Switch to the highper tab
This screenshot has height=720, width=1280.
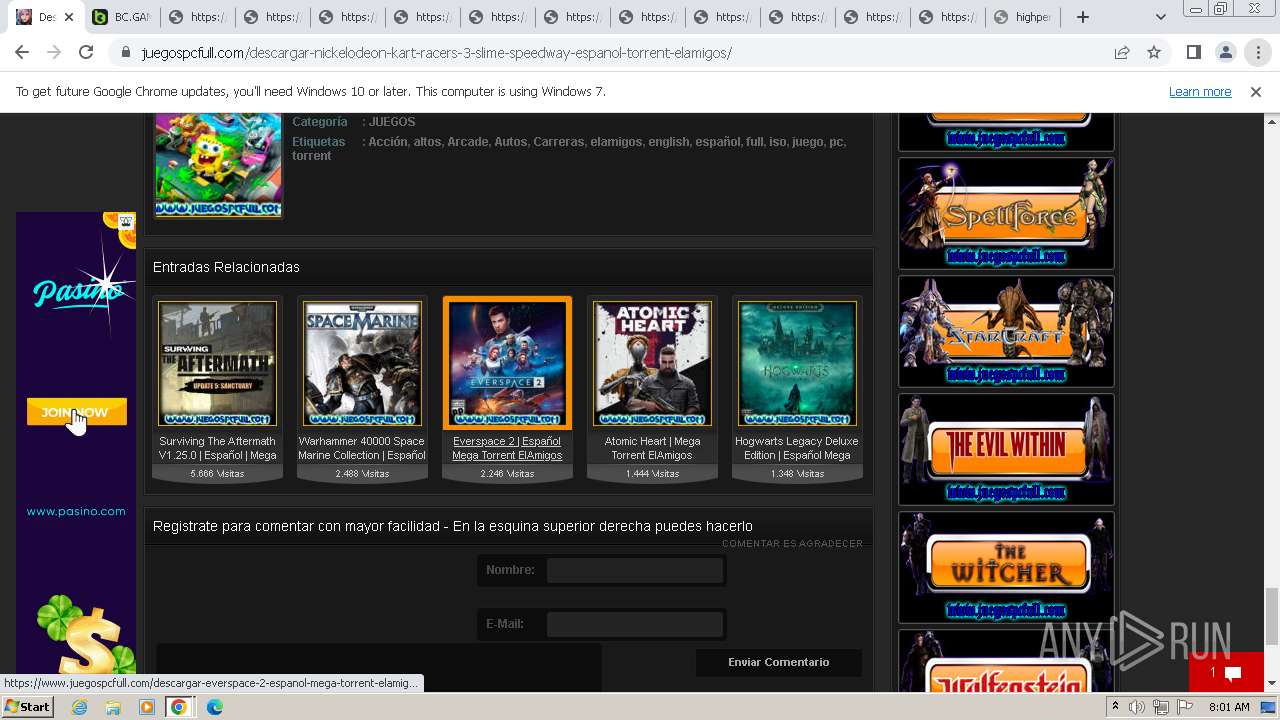coord(1022,17)
